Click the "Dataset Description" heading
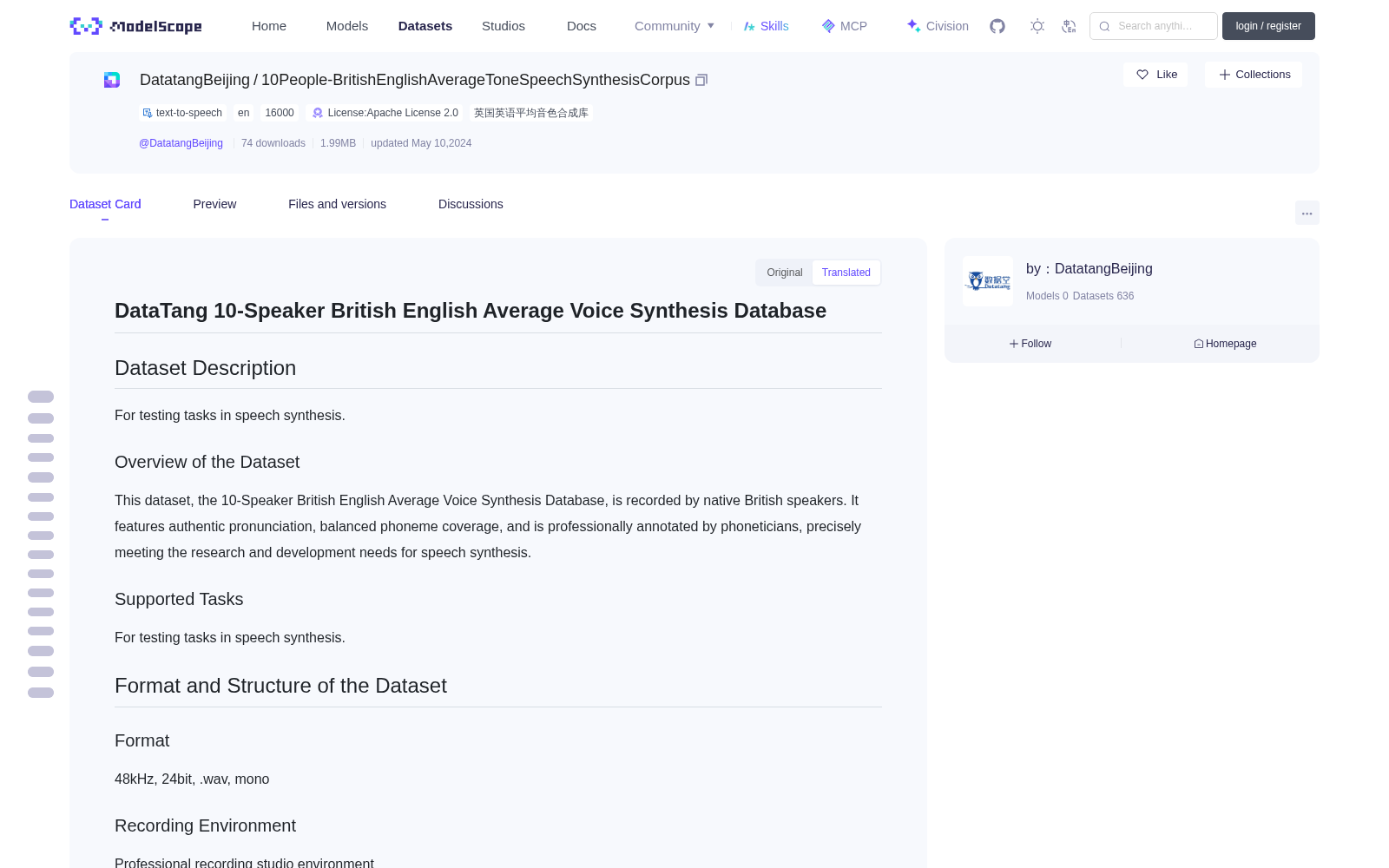This screenshot has width=1389, height=868. pos(205,368)
